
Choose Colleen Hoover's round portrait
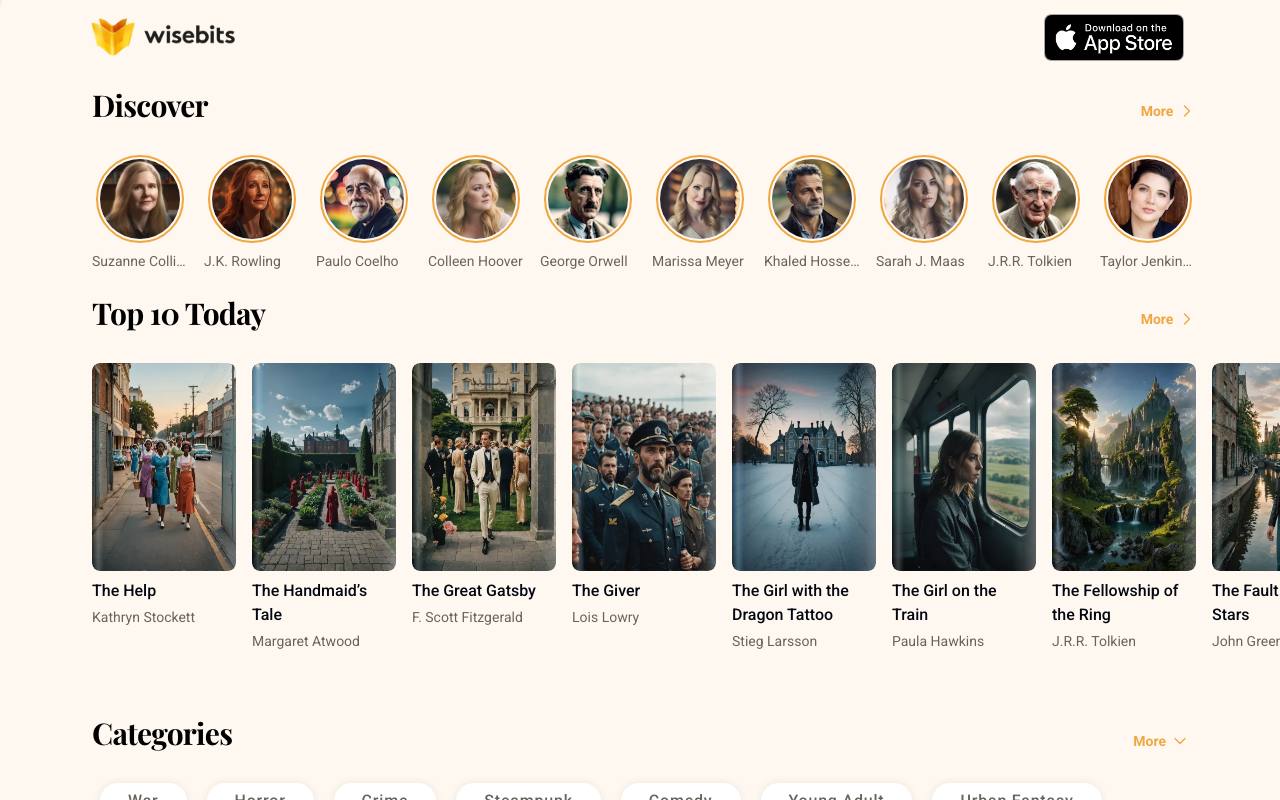tap(476, 199)
